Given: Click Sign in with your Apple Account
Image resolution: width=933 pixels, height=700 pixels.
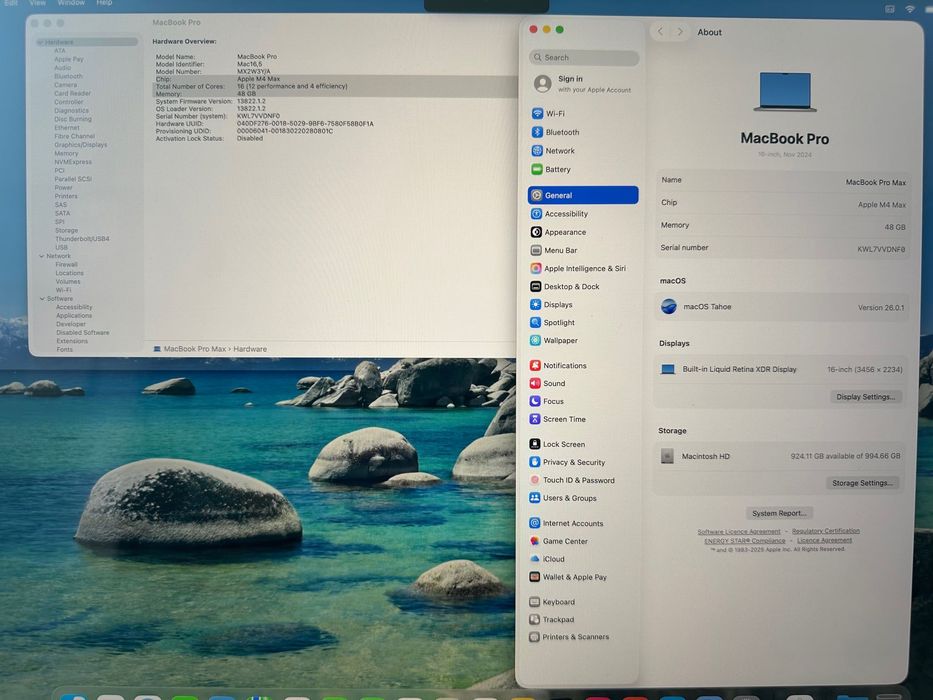Looking at the screenshot, I should 583,84.
